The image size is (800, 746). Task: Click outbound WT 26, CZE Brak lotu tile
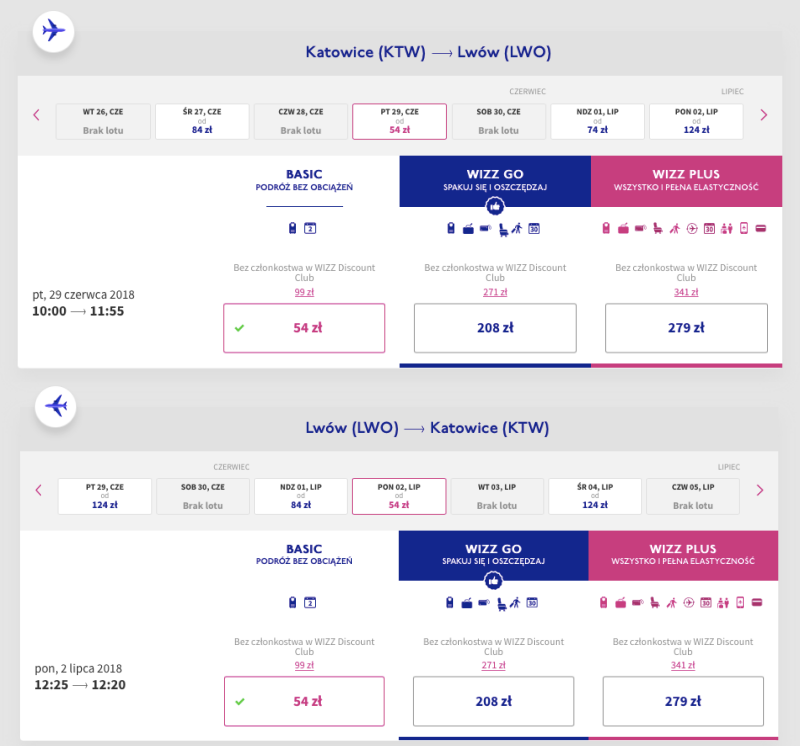click(103, 121)
